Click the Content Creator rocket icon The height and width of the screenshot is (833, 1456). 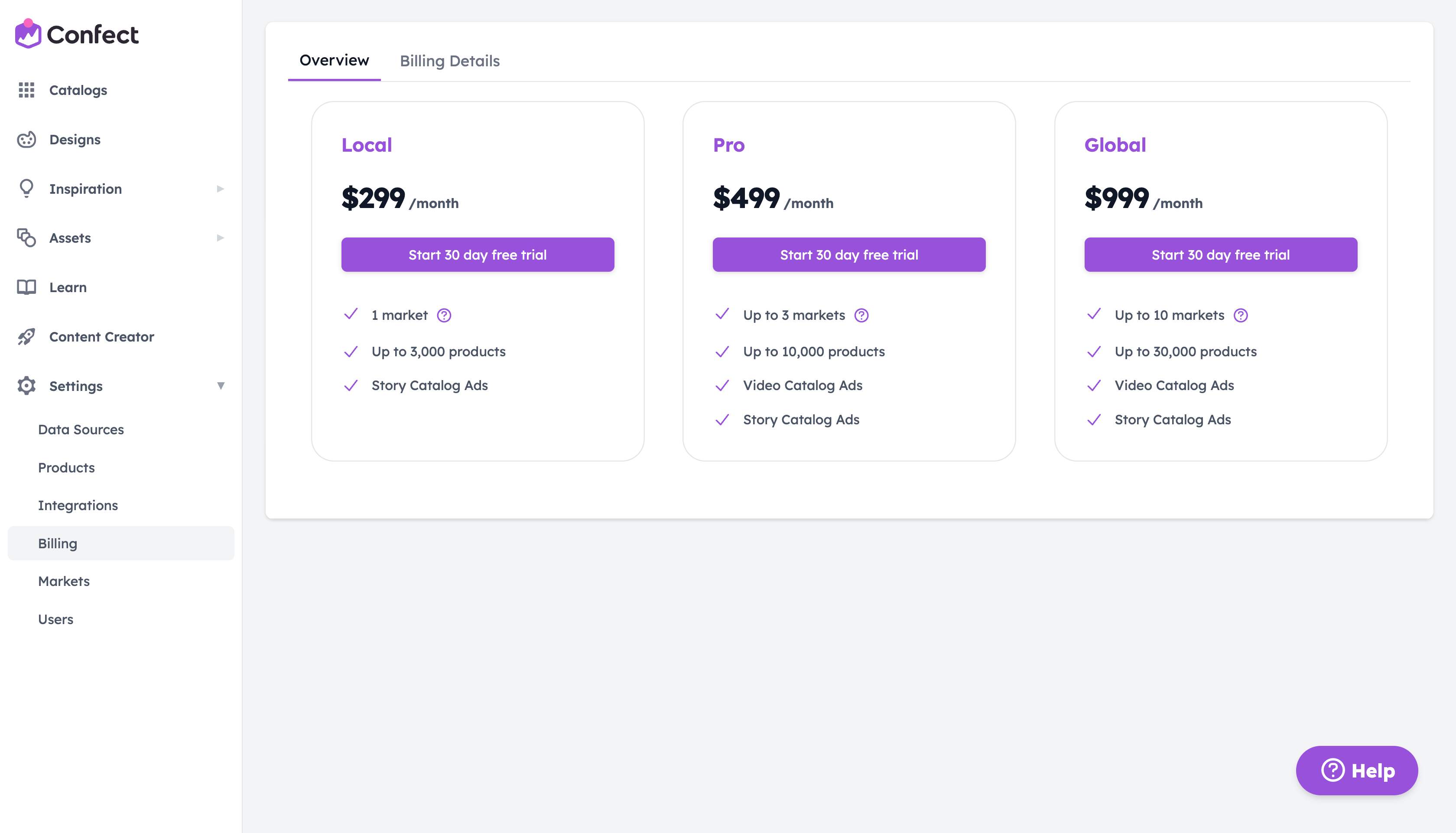26,336
